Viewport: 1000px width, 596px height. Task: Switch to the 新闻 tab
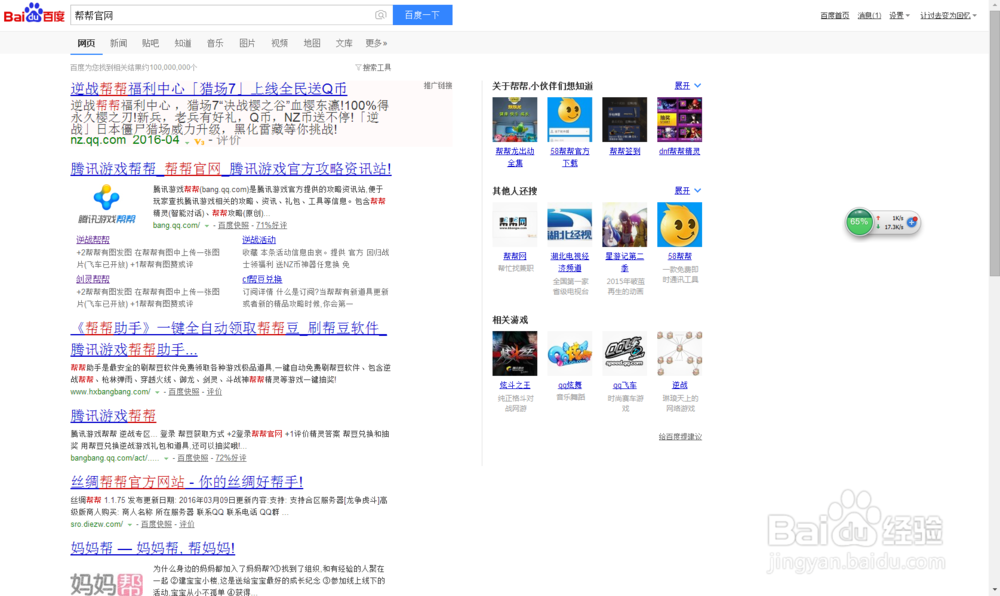tap(118, 43)
